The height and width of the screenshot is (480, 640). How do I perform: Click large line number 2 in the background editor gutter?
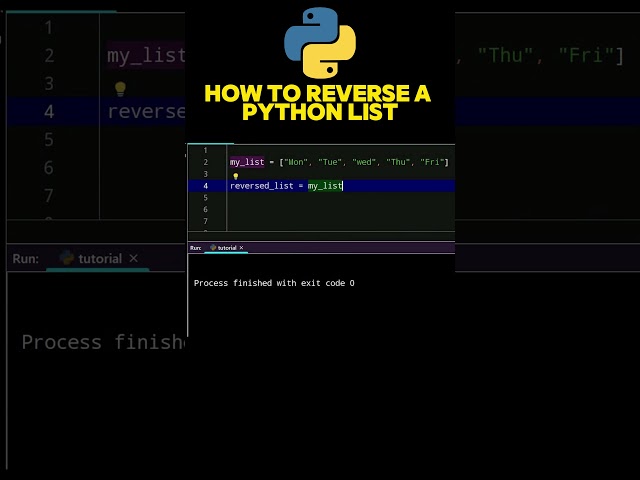click(x=49, y=56)
